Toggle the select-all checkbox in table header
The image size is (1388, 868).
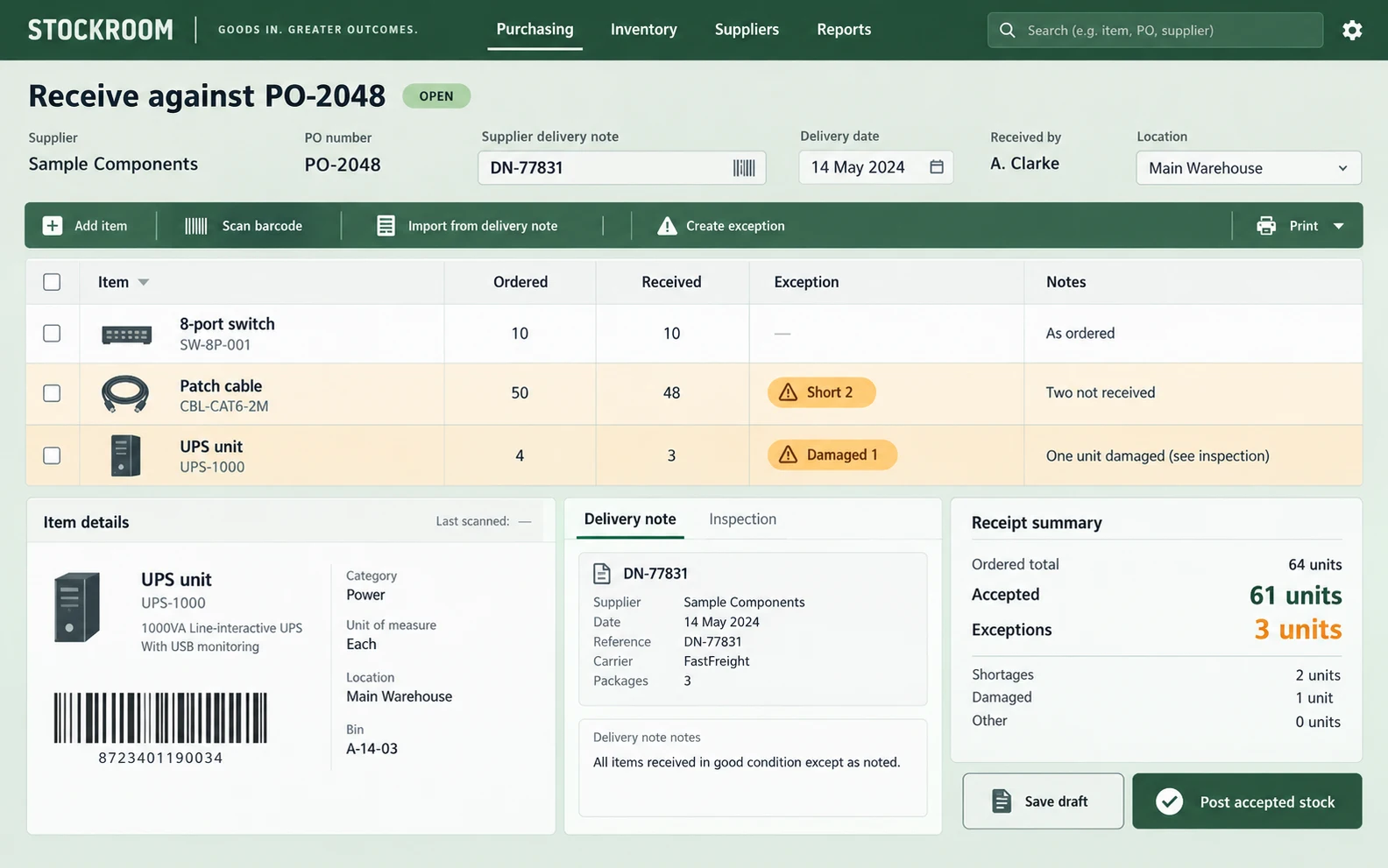pyautogui.click(x=52, y=282)
